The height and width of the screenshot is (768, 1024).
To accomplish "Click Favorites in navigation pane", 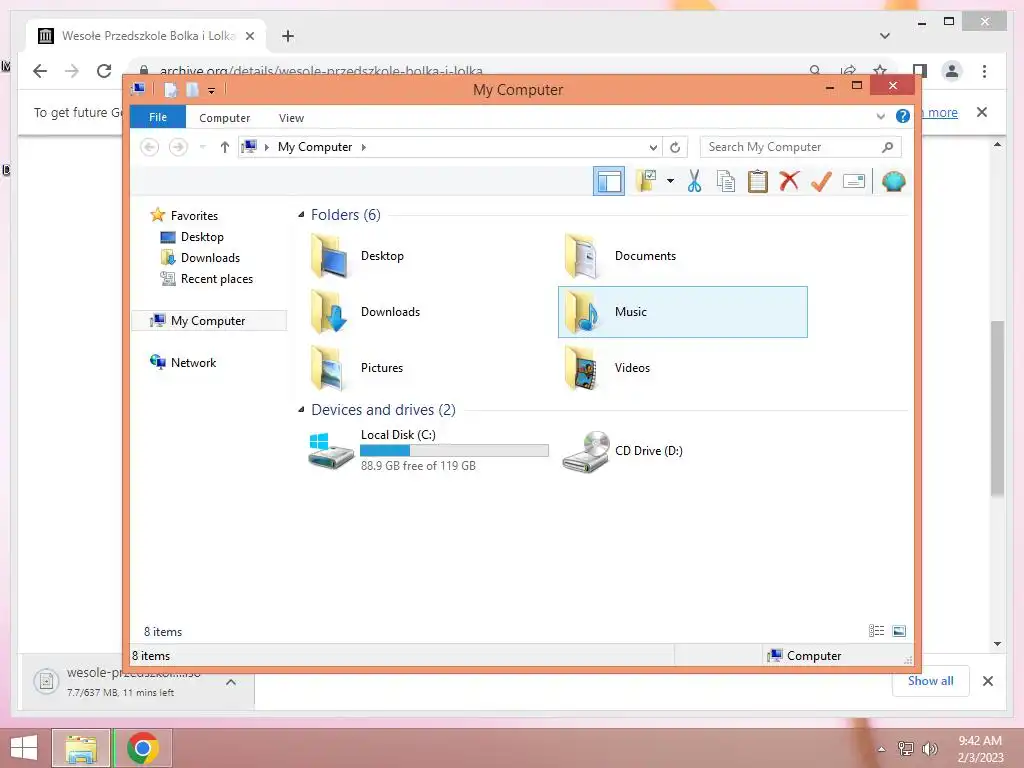I will point(194,216).
